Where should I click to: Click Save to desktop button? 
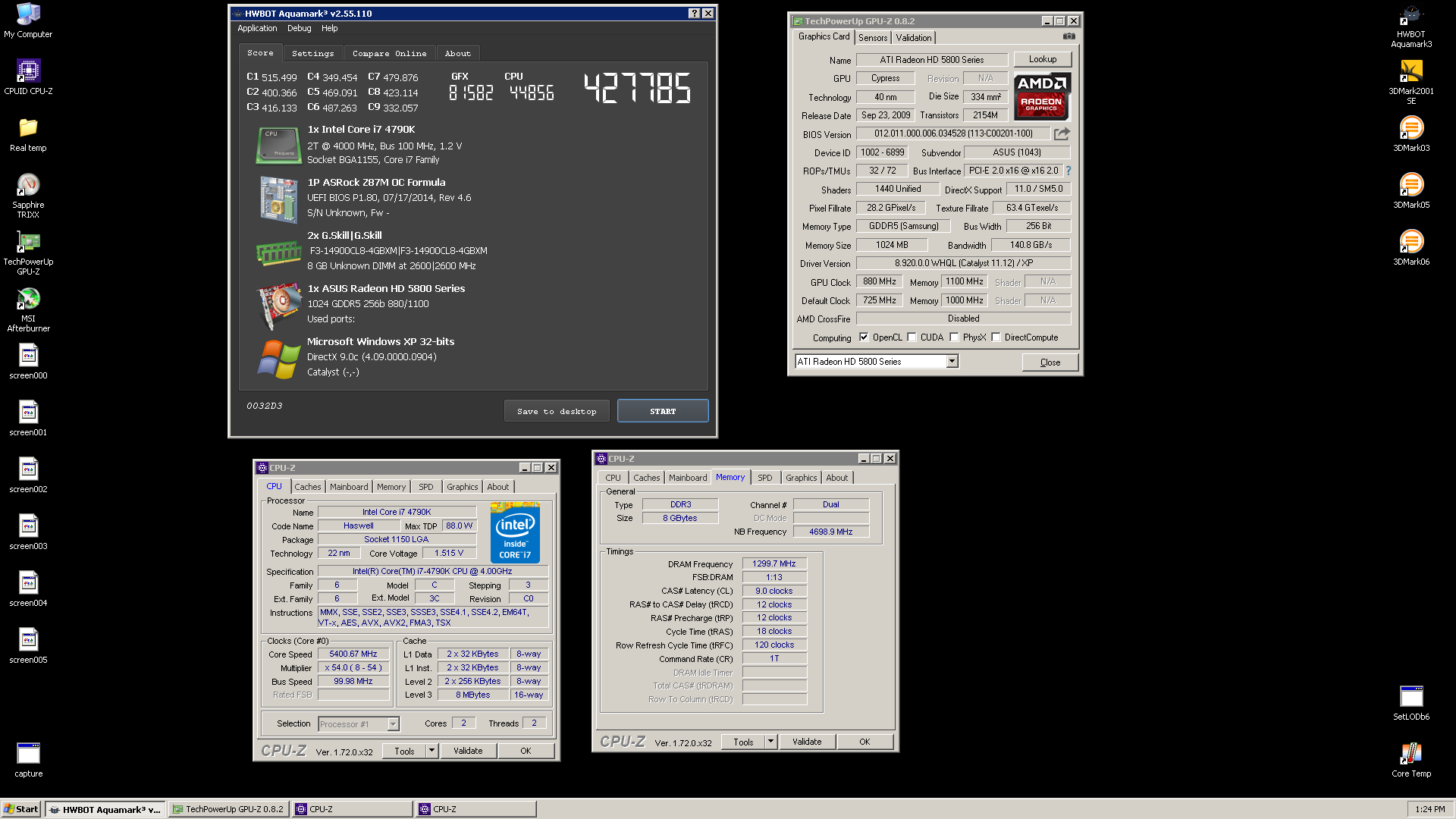click(x=557, y=411)
